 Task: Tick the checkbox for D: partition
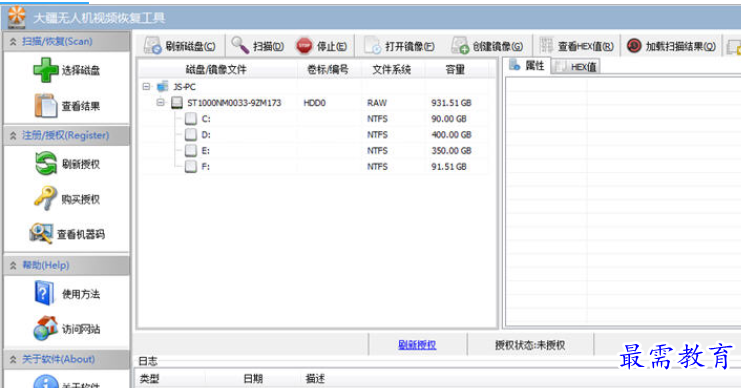click(x=191, y=135)
